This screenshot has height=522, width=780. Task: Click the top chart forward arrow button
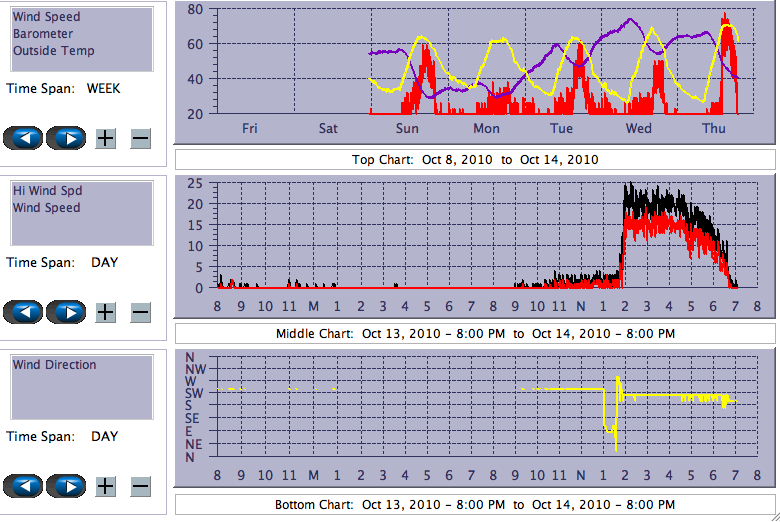click(x=66, y=138)
